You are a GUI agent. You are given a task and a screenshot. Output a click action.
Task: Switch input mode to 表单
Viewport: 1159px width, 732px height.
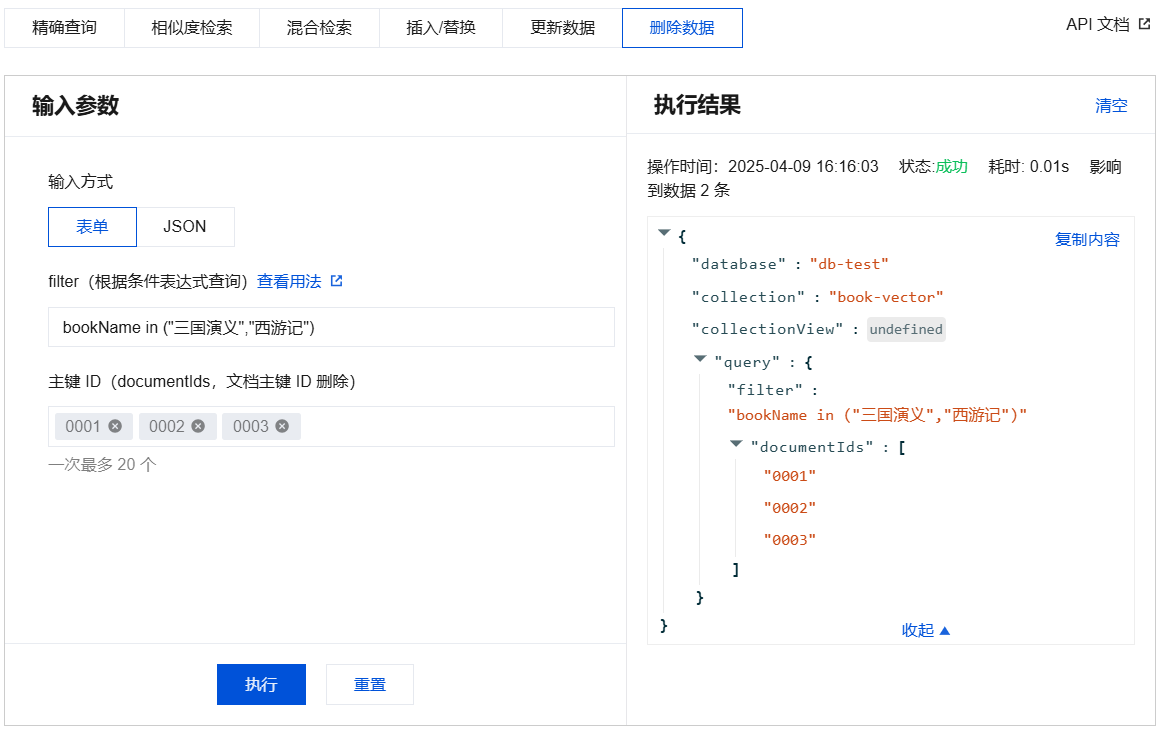[92, 227]
